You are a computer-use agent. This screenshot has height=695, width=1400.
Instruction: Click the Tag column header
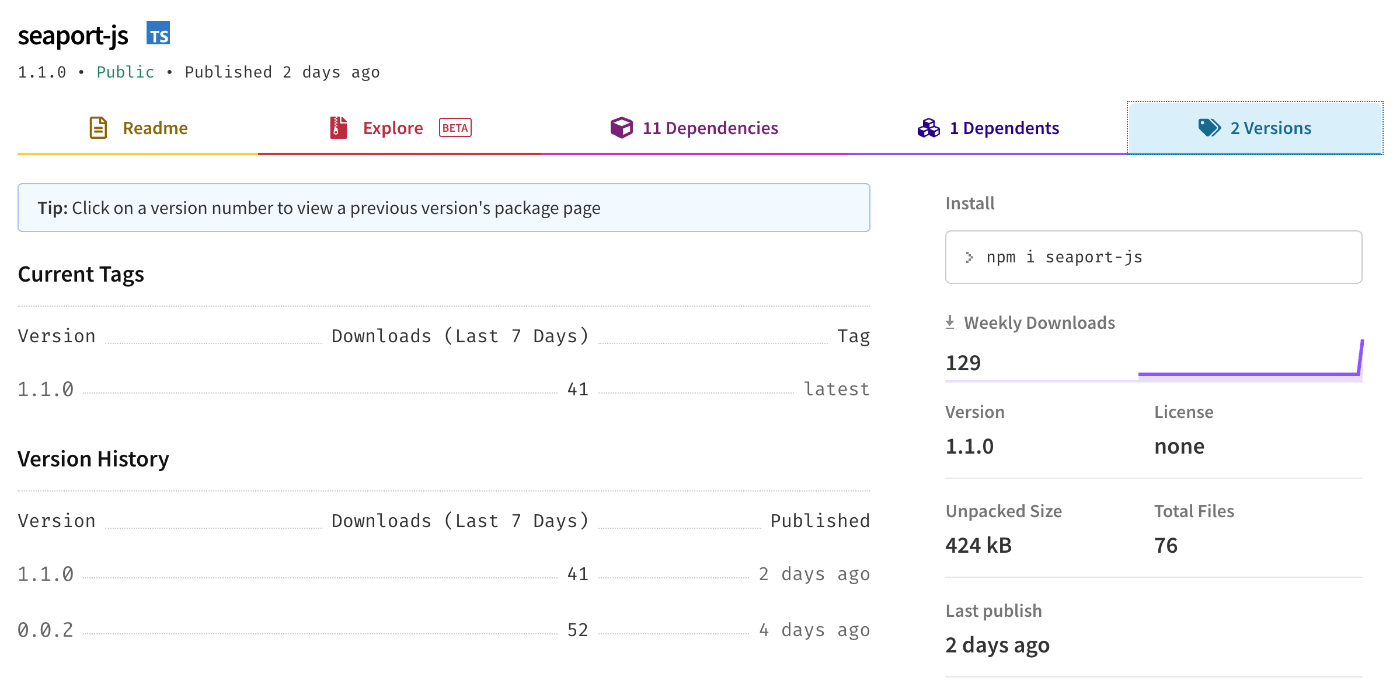[x=854, y=336]
